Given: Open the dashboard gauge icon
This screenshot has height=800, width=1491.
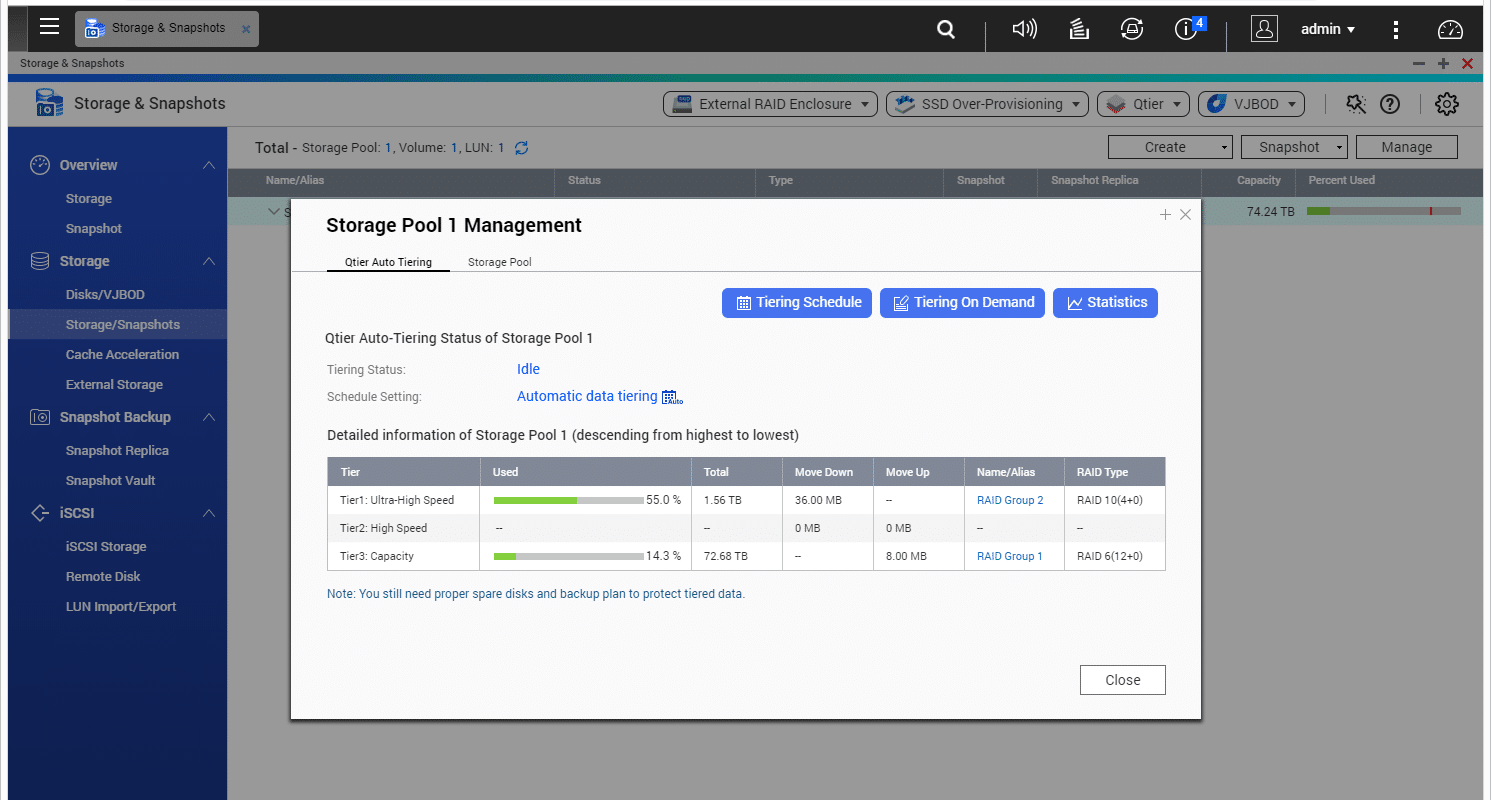Looking at the screenshot, I should [x=1450, y=29].
